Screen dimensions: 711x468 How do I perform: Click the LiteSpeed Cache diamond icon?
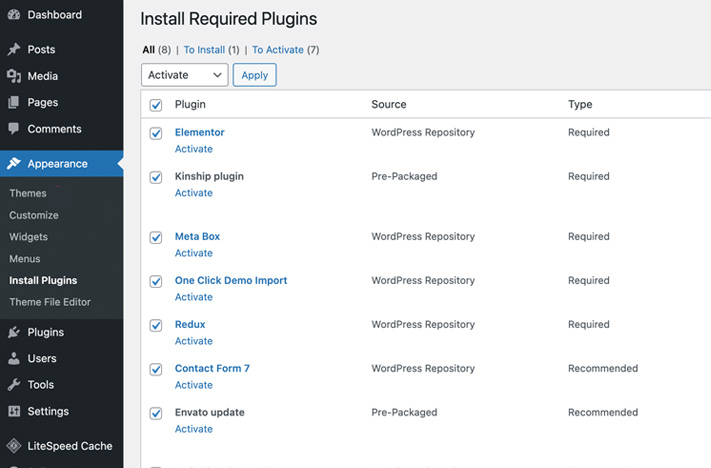(x=14, y=446)
